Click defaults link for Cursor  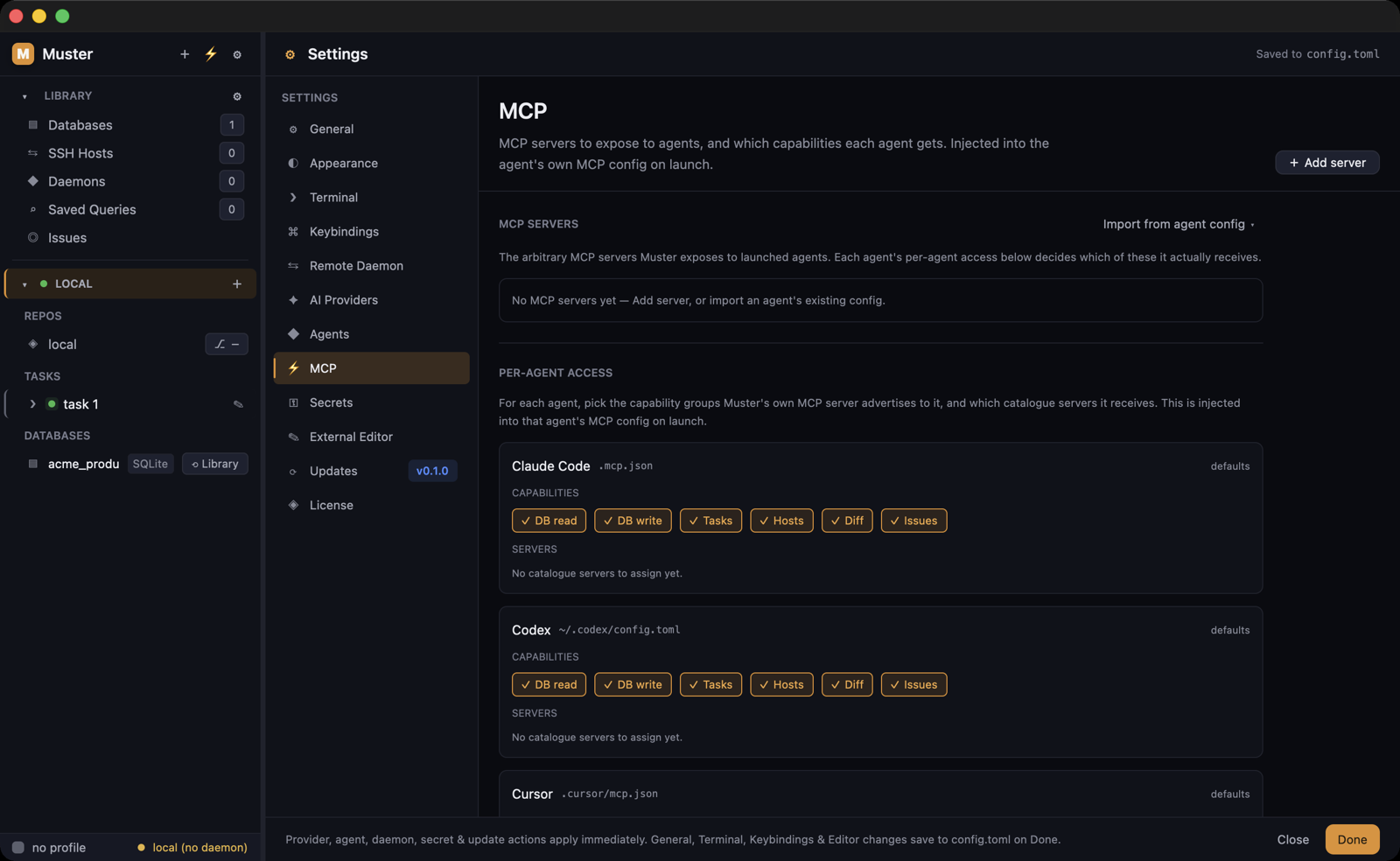(x=1229, y=794)
